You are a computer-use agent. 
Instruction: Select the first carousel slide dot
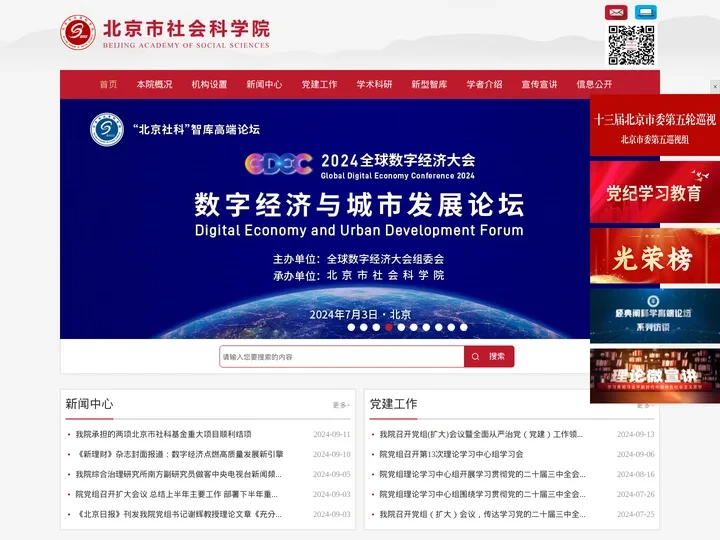pos(351,327)
